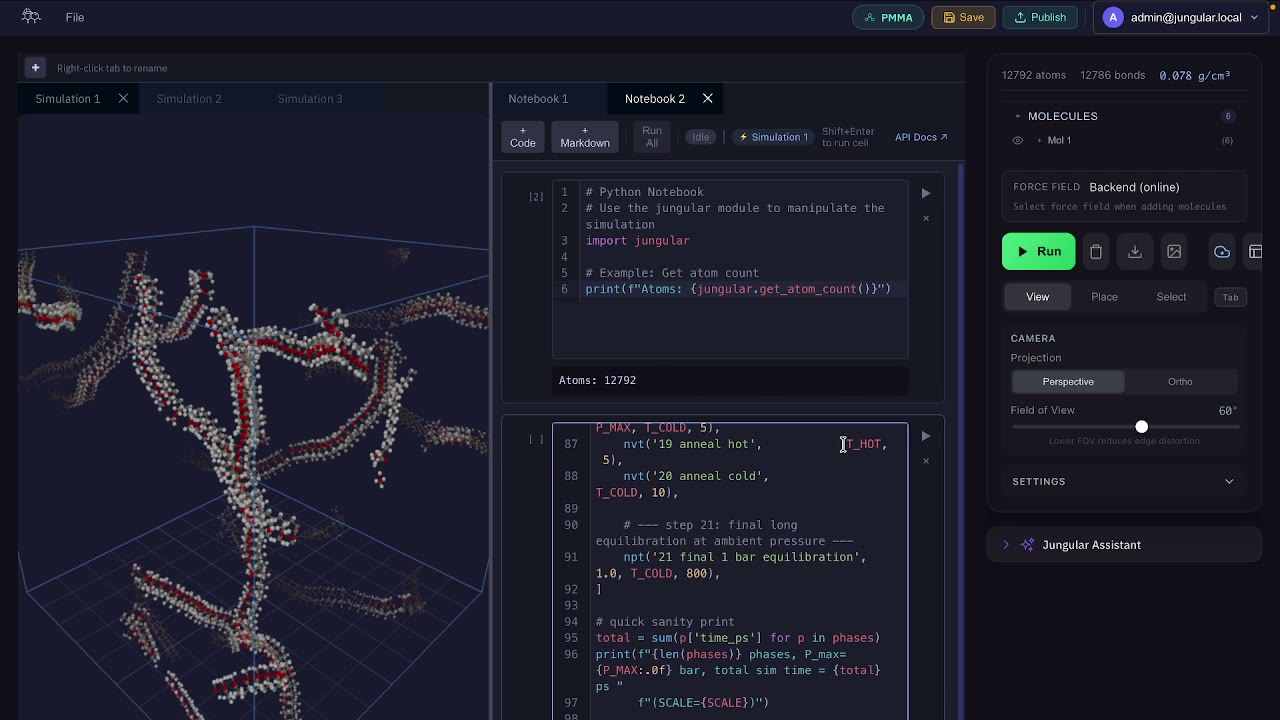Image resolution: width=1280 pixels, height=720 pixels.
Task: Delete the second notebook cell
Action: (x=926, y=461)
